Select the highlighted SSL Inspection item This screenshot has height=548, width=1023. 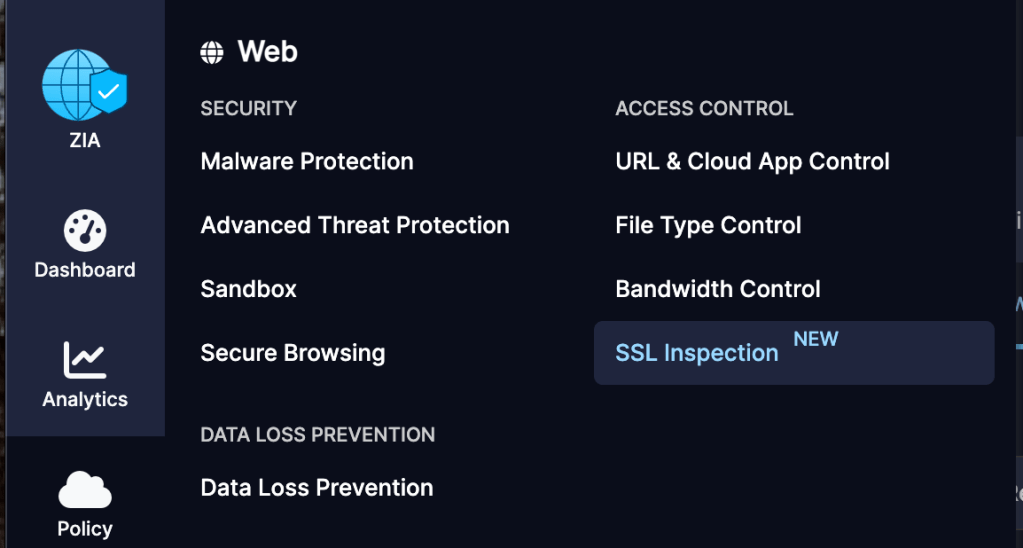[x=697, y=354]
